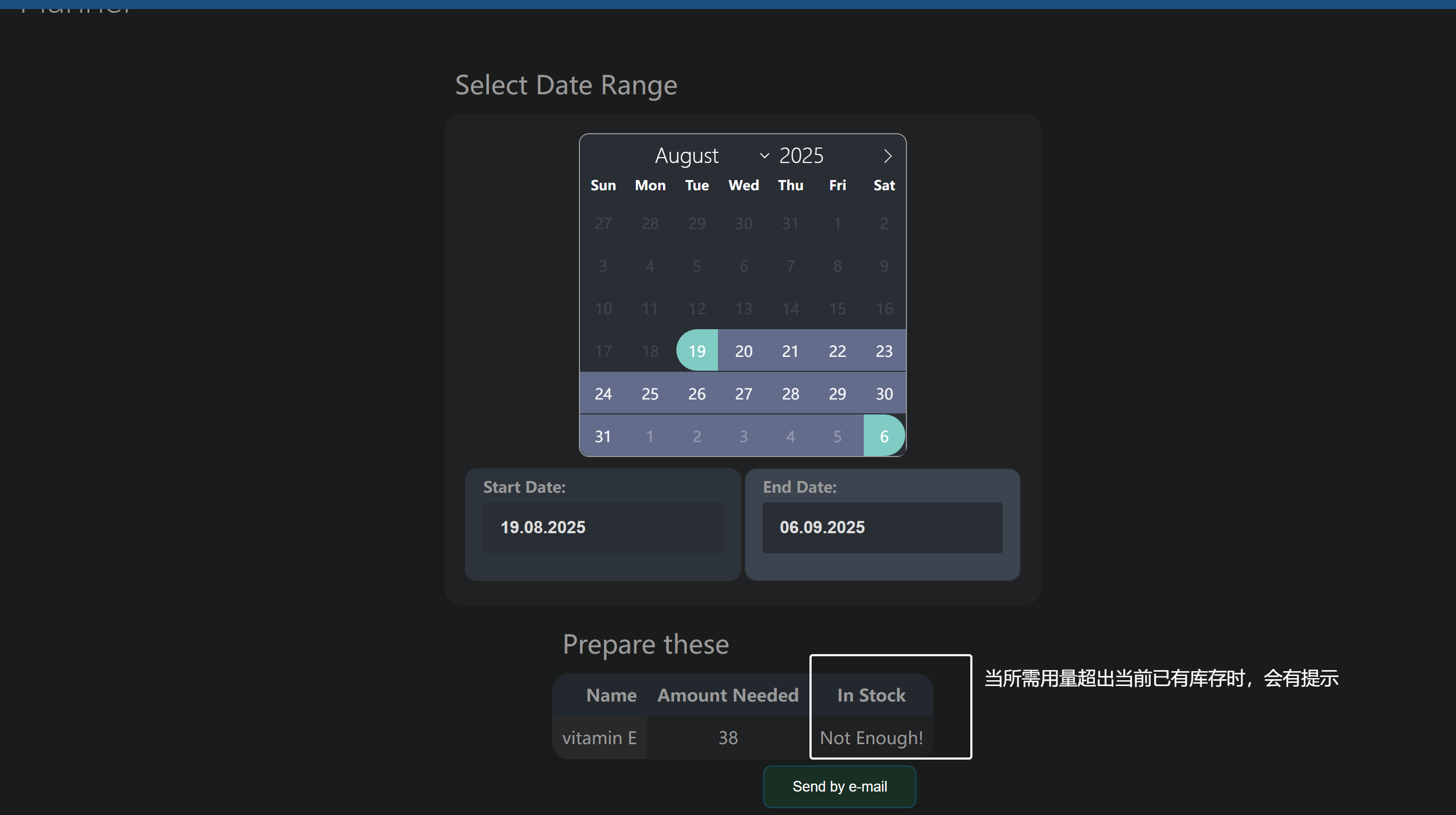Click the Not Enough! stock warning
This screenshot has width=1456, height=815.
871,737
